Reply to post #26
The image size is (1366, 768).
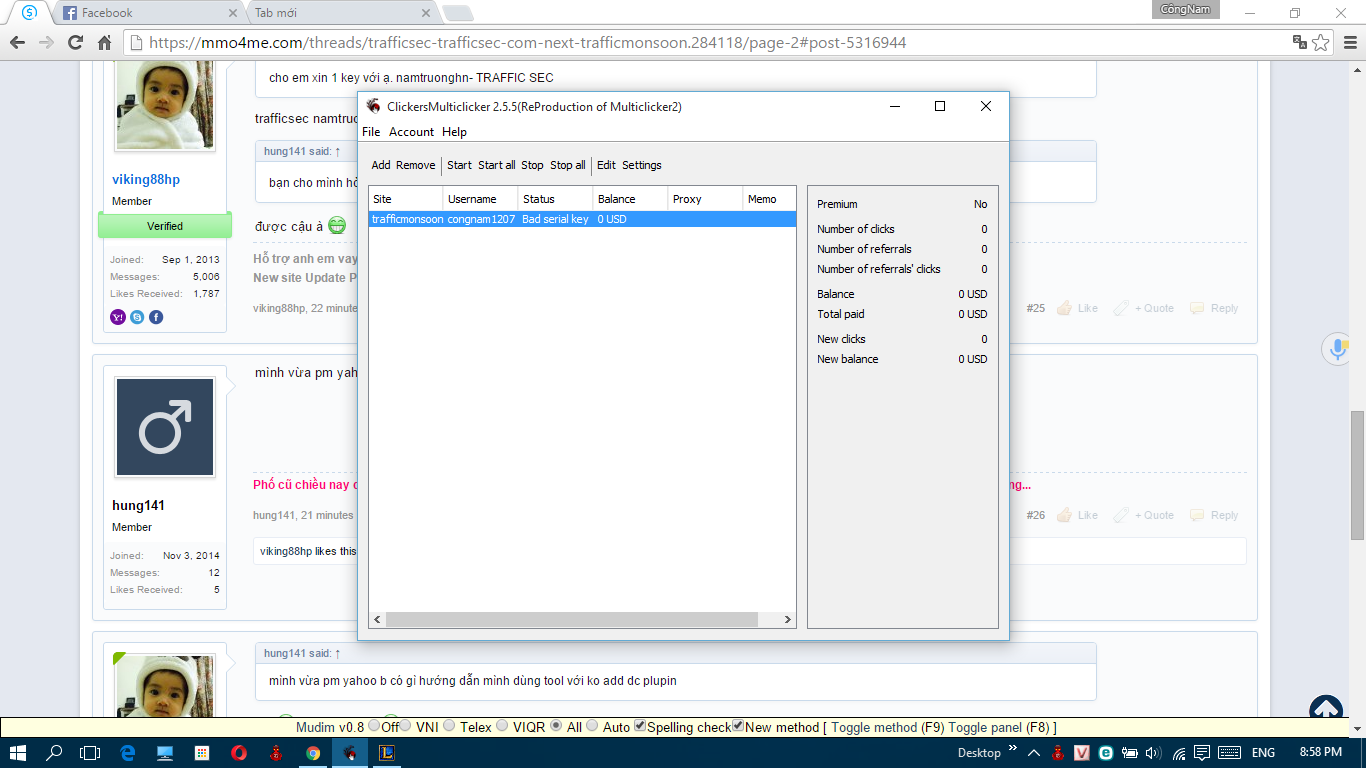pyautogui.click(x=1214, y=515)
